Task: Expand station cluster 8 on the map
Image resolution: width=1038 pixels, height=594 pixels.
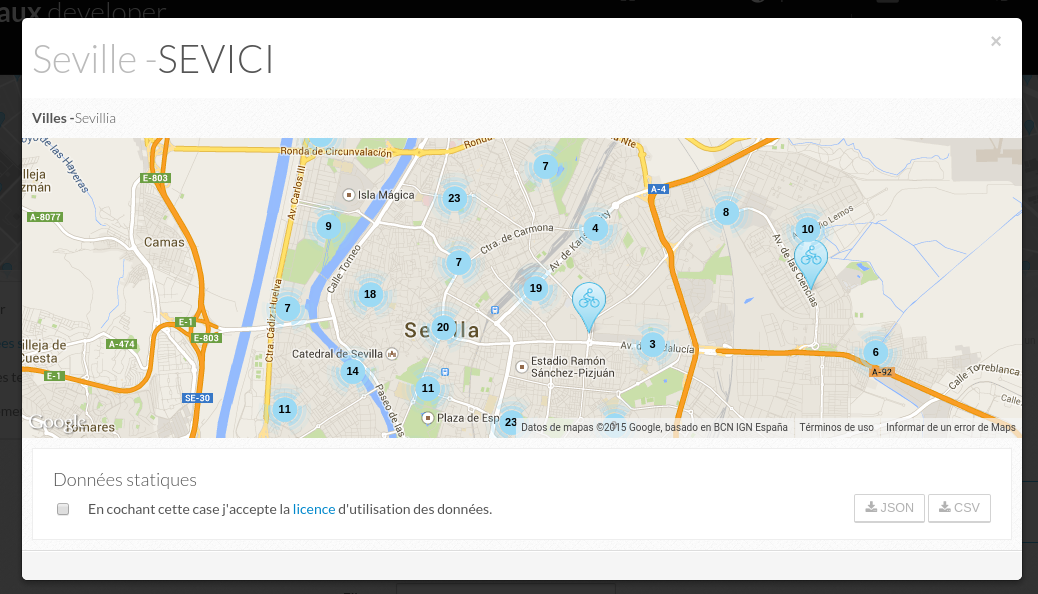Action: (x=726, y=213)
